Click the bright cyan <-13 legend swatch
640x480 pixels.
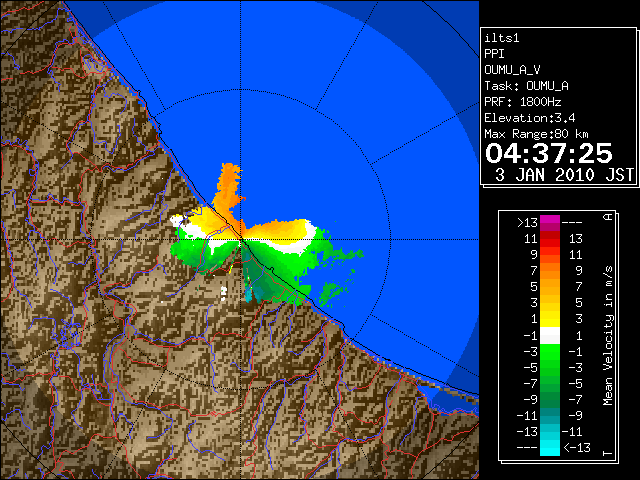click(550, 447)
